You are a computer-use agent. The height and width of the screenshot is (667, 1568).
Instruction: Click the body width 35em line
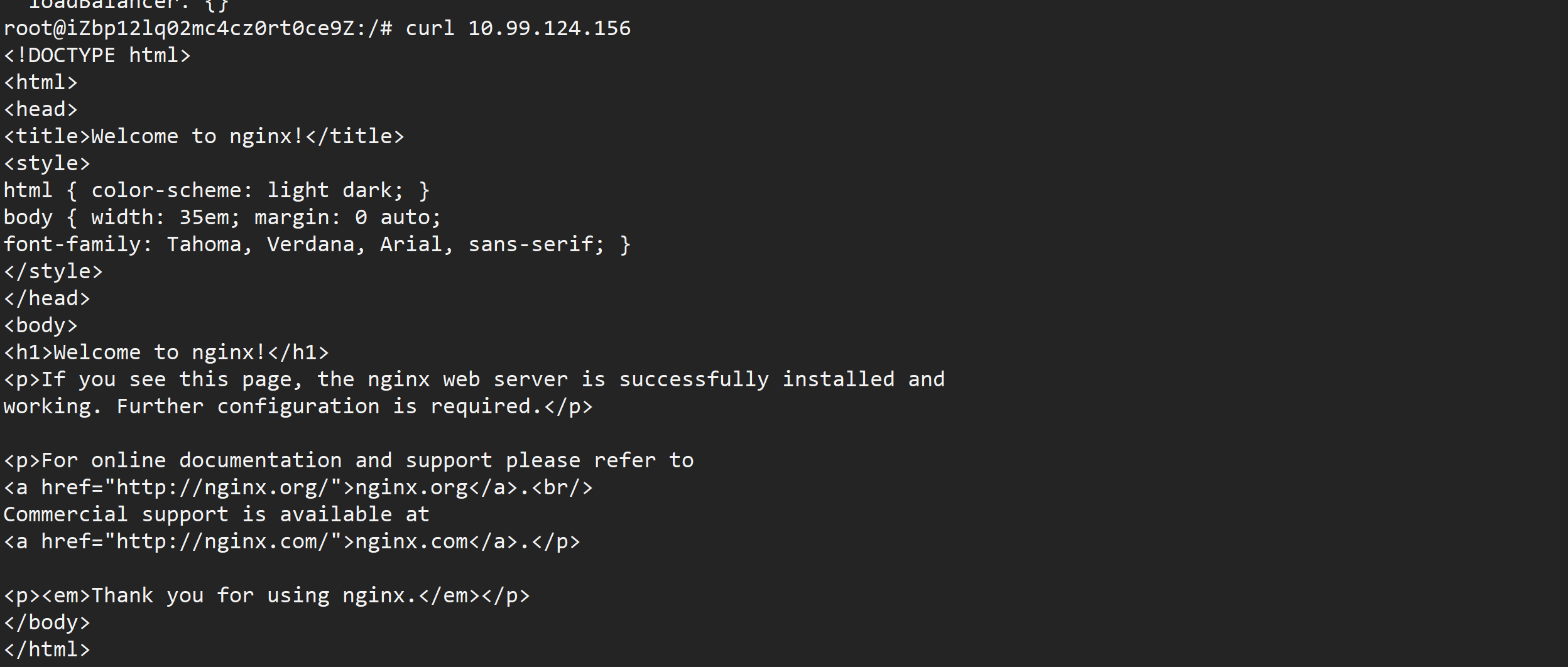click(222, 217)
